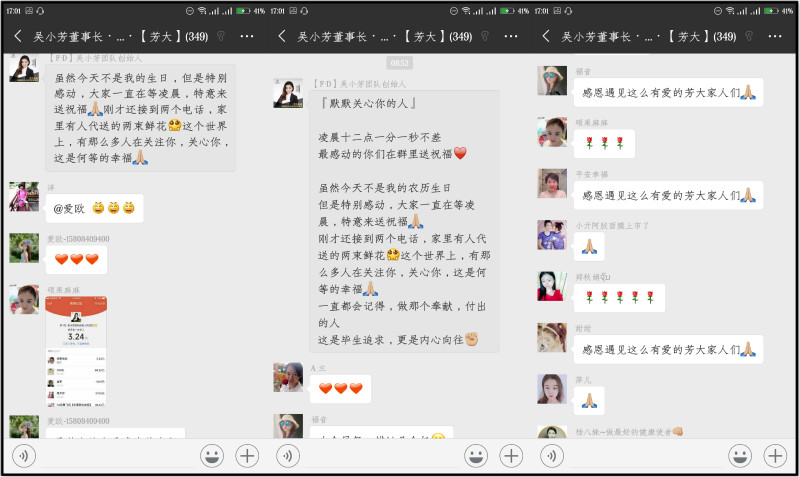Switch to voice input in the right chat panel
Image resolution: width=800 pixels, height=477 pixels.
pyautogui.click(x=553, y=456)
